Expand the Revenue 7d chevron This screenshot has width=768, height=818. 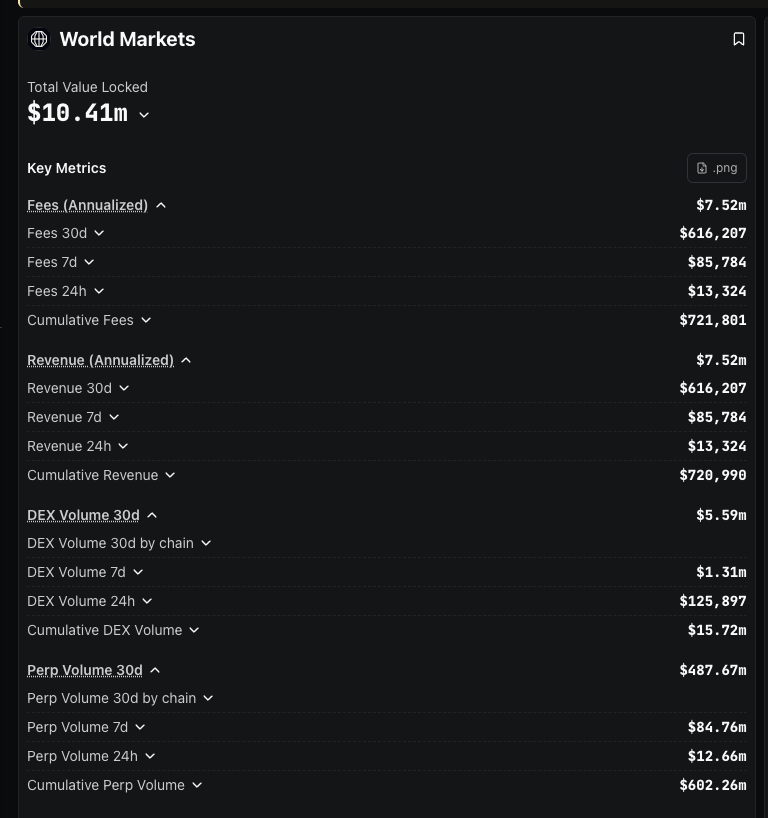[114, 417]
